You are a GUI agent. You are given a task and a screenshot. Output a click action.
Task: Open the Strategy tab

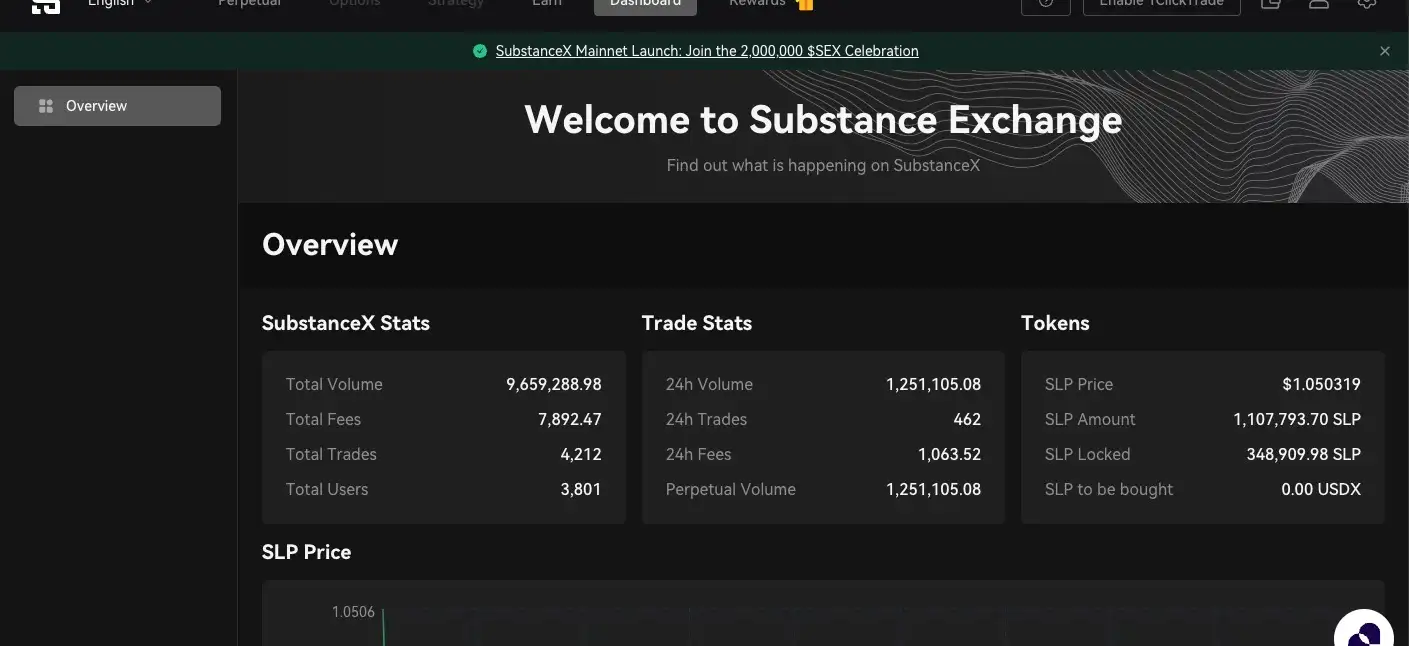[455, 4]
